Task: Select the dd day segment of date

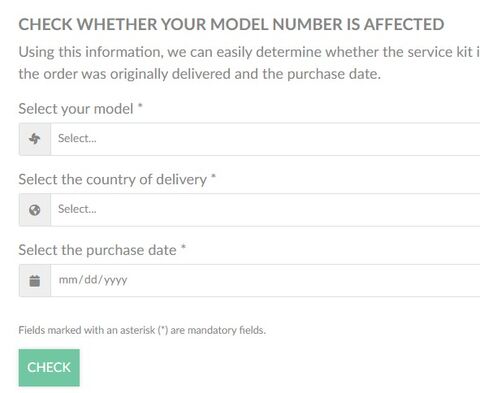Action: click(x=90, y=279)
